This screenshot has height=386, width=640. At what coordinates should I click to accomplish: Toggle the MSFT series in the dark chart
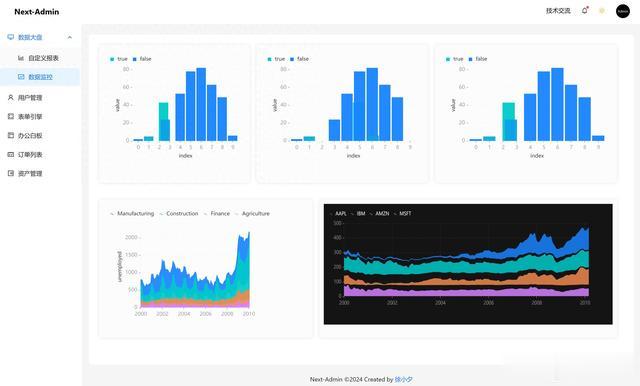tap(403, 213)
